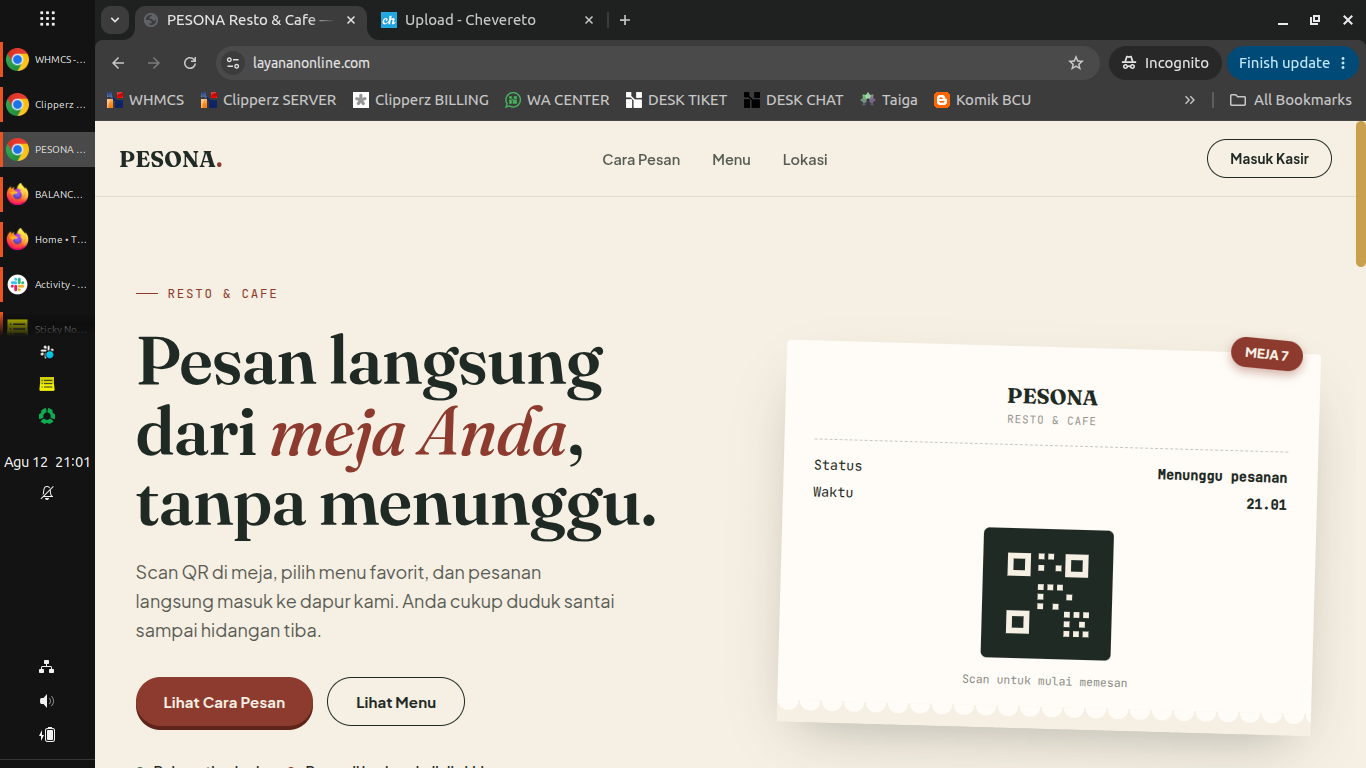Open the All Bookmarks folder
This screenshot has height=768, width=1366.
pyautogui.click(x=1290, y=100)
